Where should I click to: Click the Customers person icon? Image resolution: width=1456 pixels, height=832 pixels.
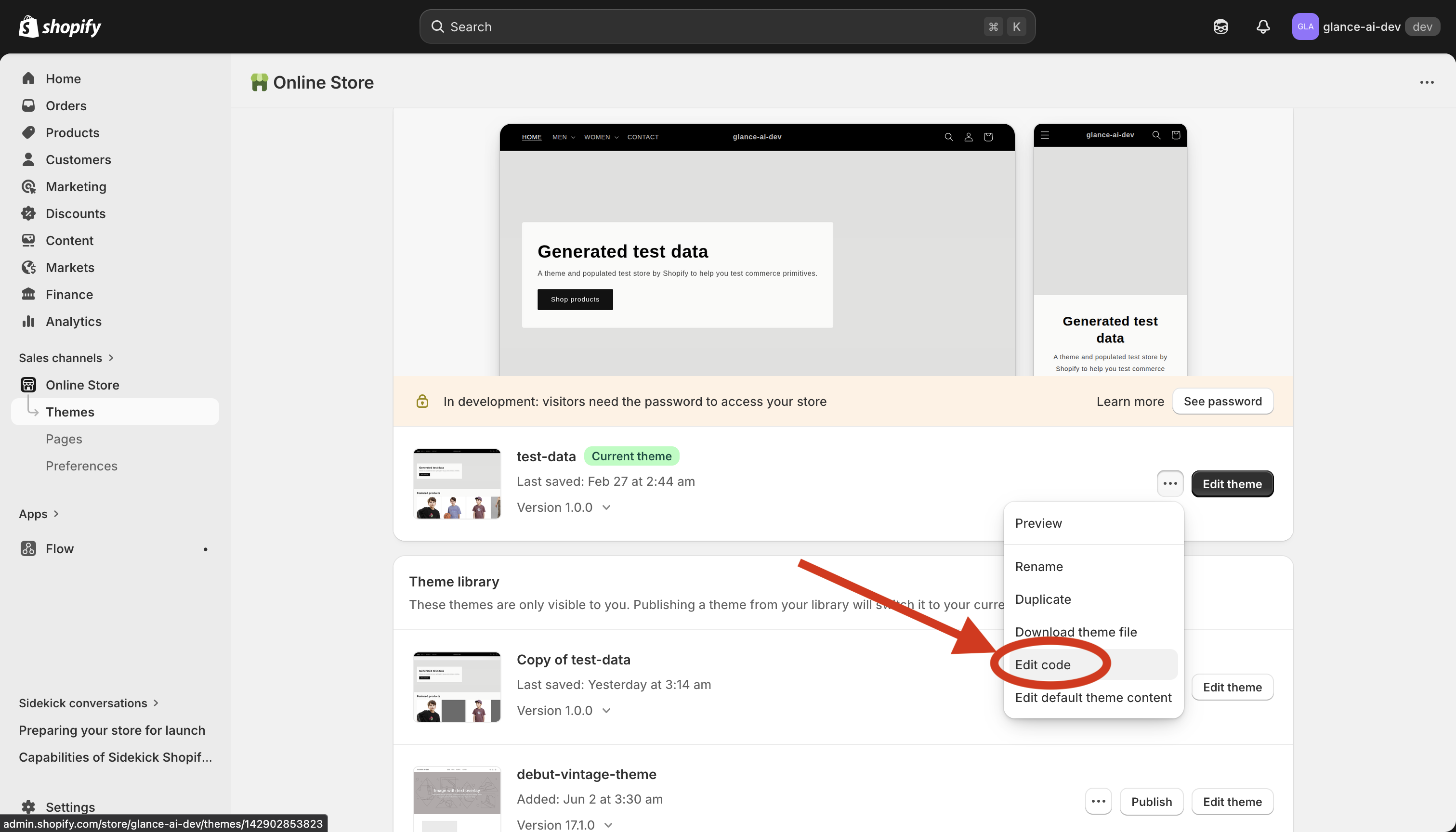tap(28, 159)
